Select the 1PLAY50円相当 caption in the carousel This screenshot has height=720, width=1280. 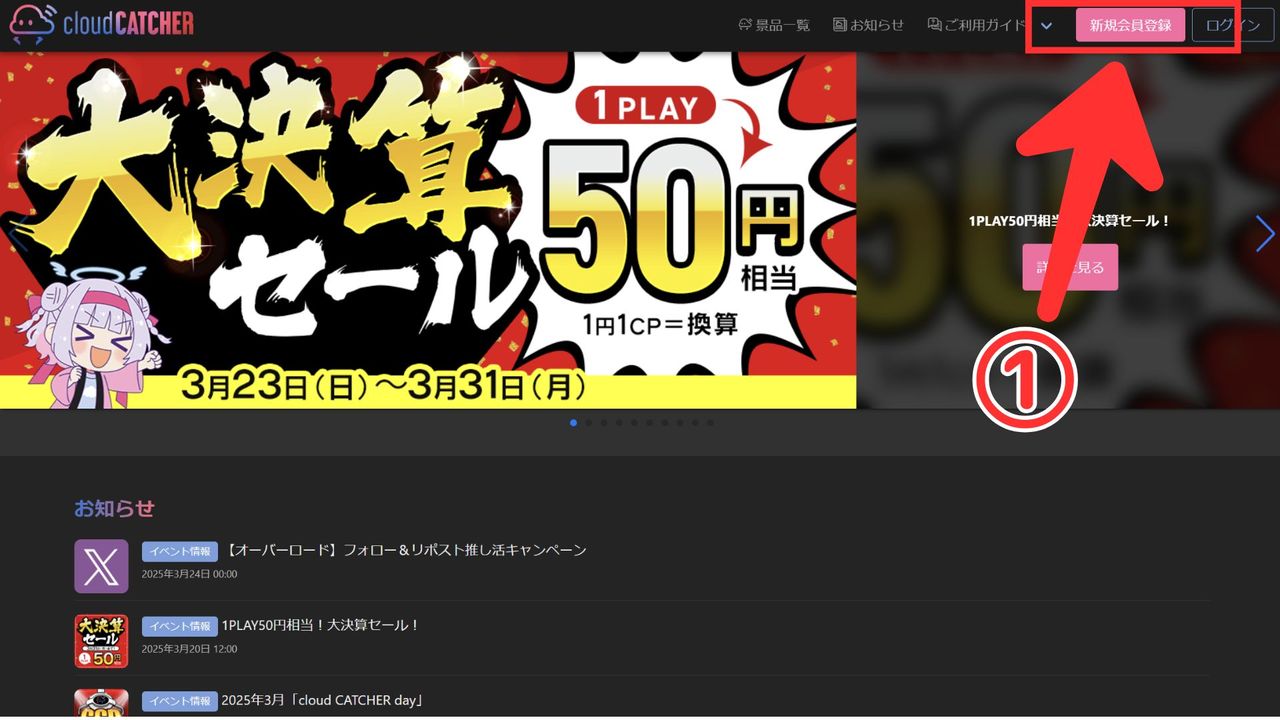point(1069,221)
